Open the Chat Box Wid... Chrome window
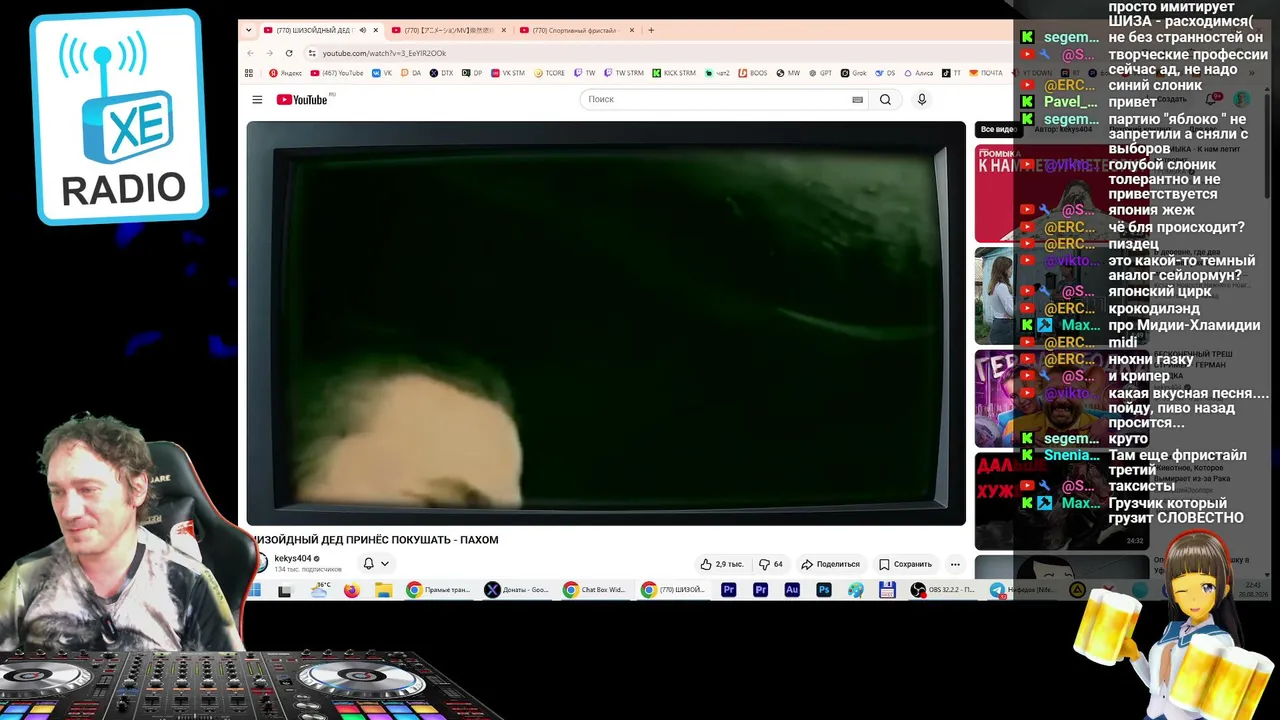The width and height of the screenshot is (1280, 720). coord(595,590)
